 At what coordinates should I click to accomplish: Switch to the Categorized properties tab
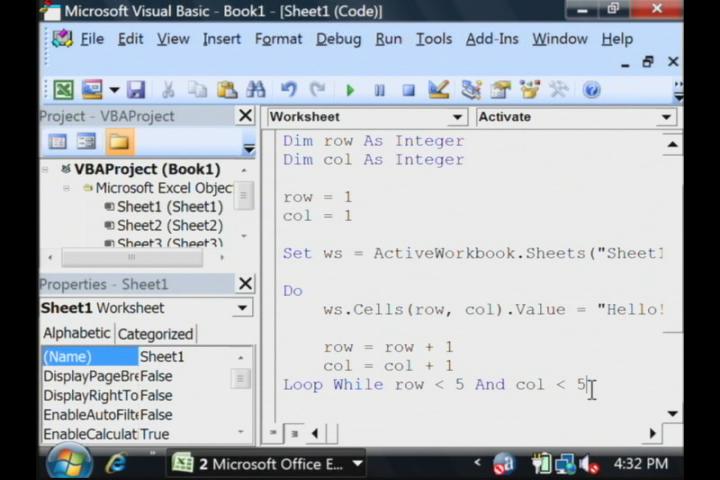click(156, 334)
